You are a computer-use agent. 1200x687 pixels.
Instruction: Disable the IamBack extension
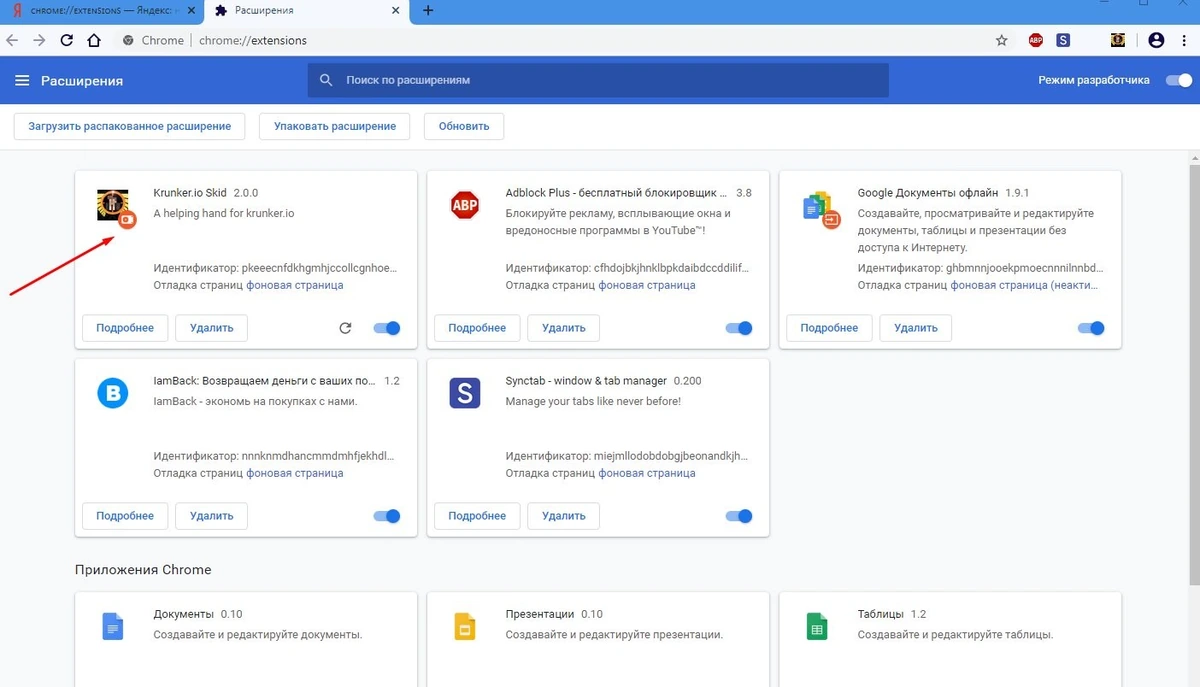click(386, 516)
